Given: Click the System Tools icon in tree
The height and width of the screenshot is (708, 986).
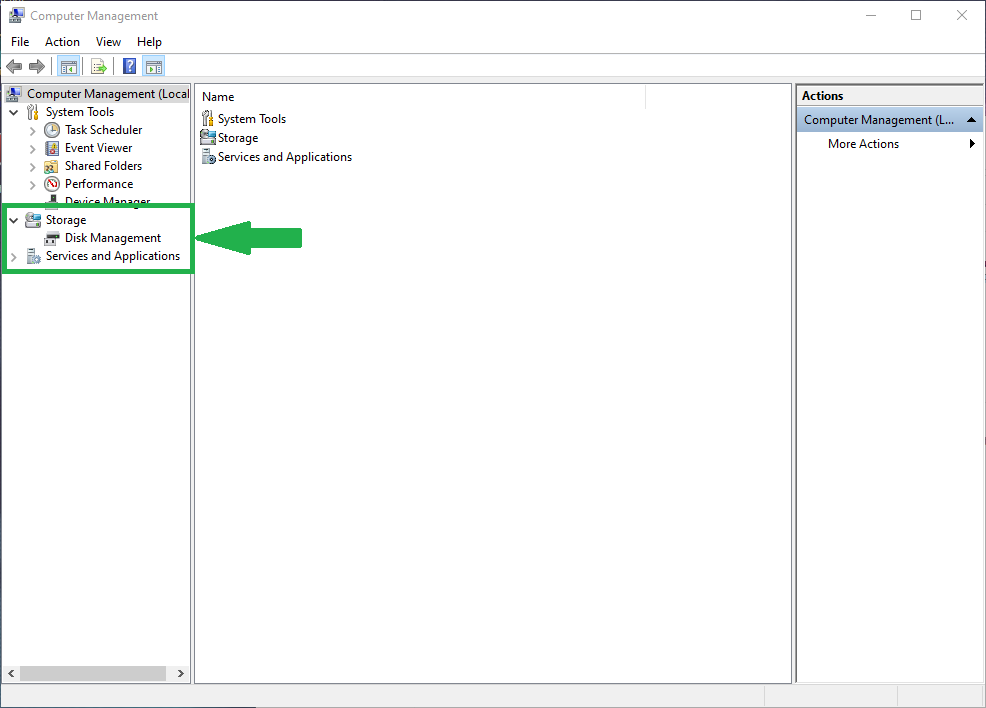Looking at the screenshot, I should coord(33,113).
